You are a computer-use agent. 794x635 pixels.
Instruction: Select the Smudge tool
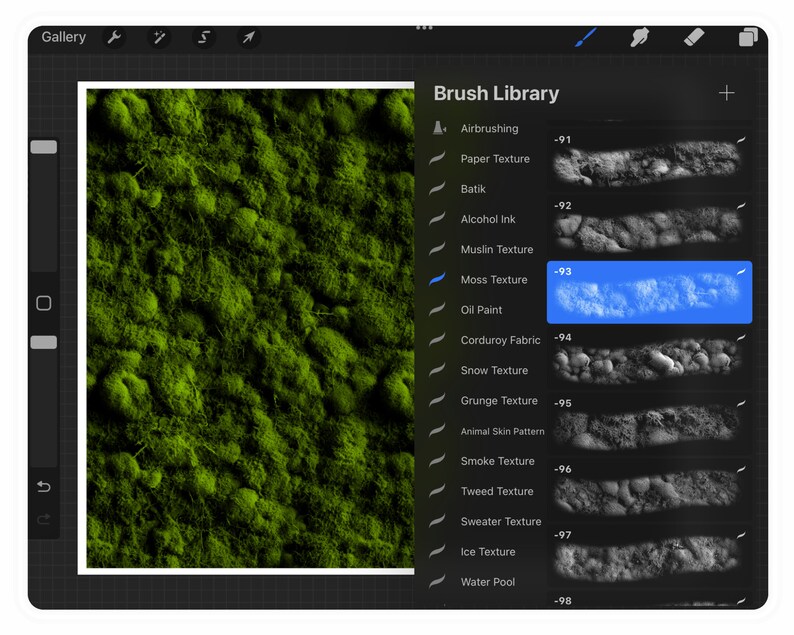pos(640,37)
